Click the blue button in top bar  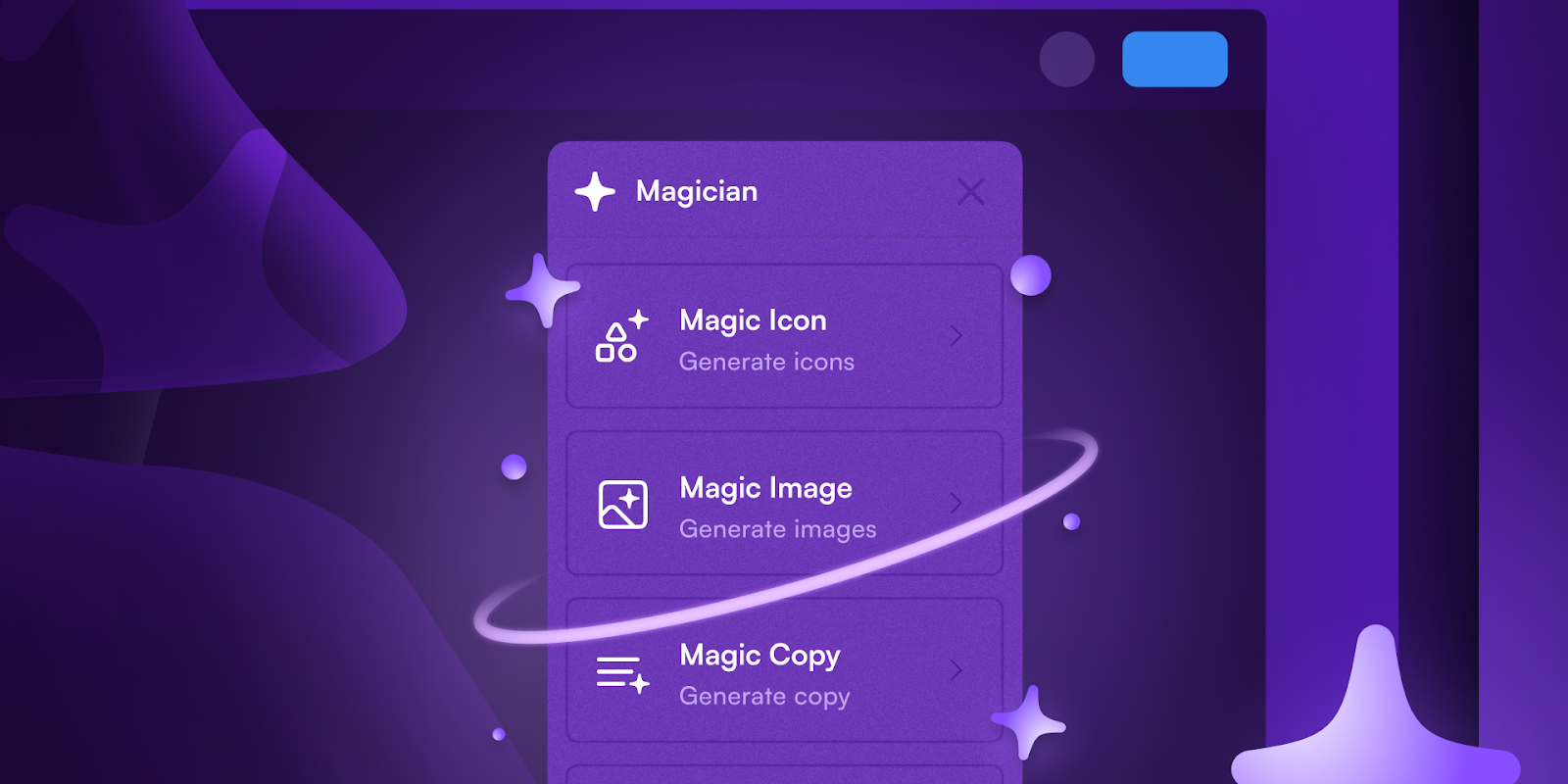point(1175,59)
